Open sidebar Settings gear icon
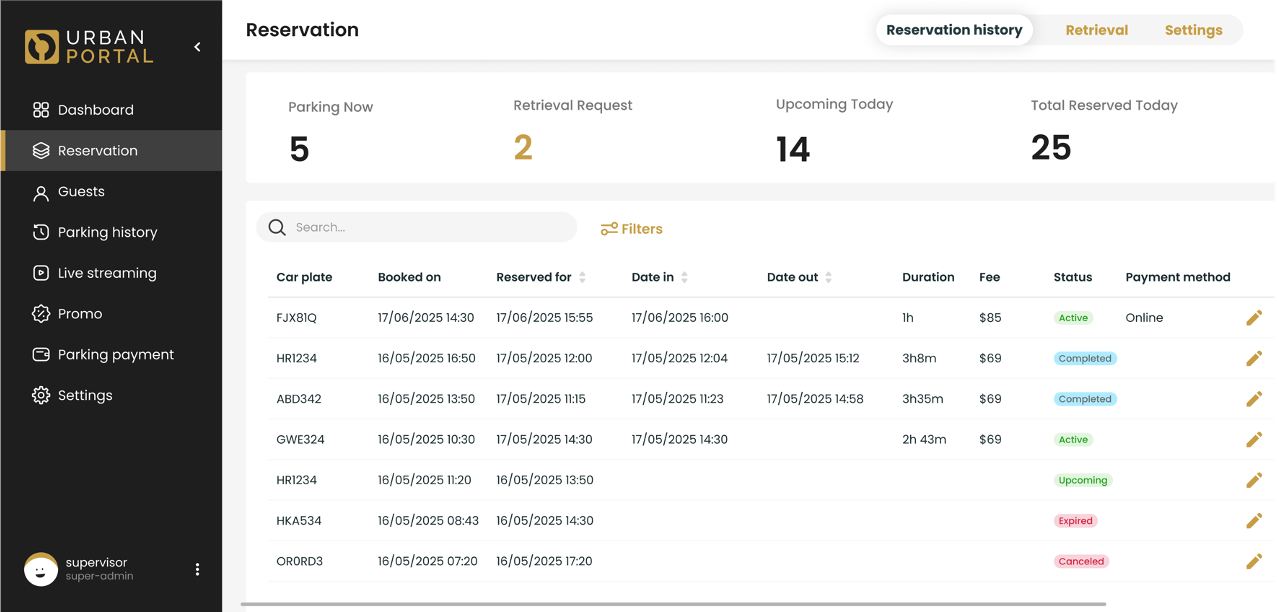The image size is (1277, 612). click(x=41, y=396)
